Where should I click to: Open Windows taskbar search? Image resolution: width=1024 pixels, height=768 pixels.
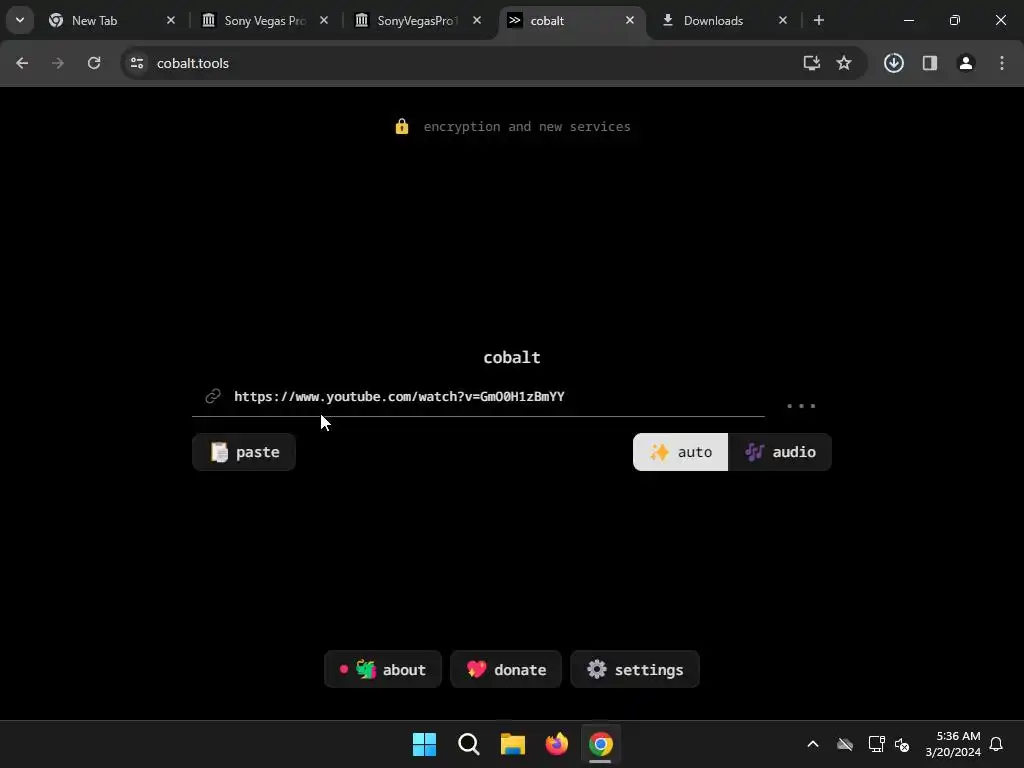[x=469, y=744]
